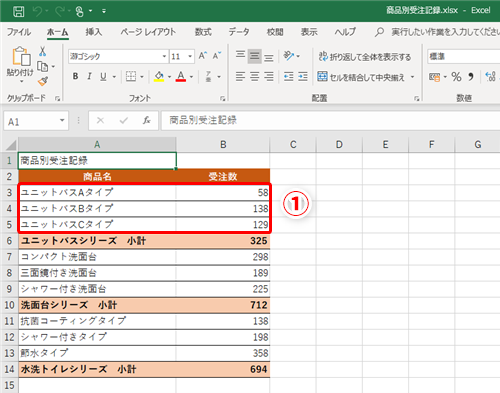Open the Borders dropdown arrow
This screenshot has height=393, width=500.
tap(142, 77)
